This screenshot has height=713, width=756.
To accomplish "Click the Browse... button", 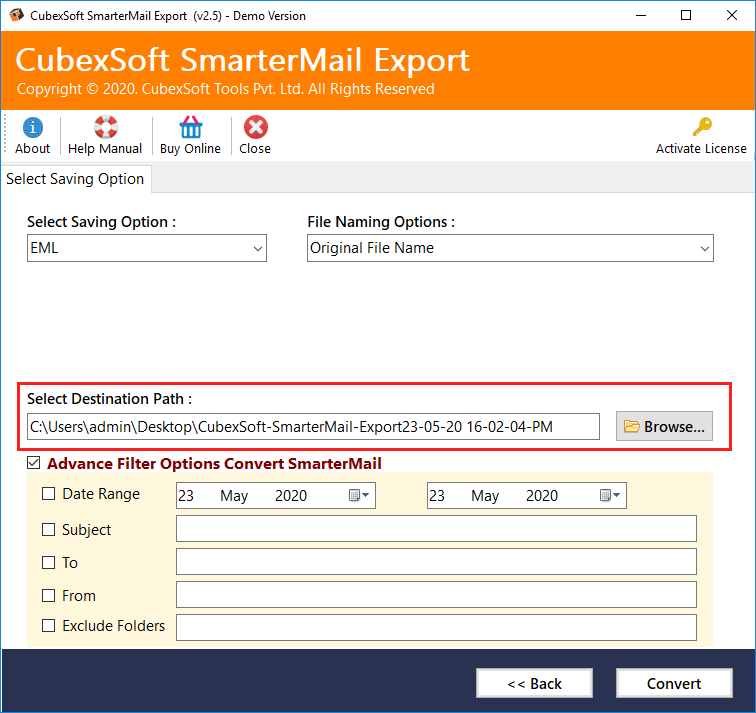I will coord(664,426).
